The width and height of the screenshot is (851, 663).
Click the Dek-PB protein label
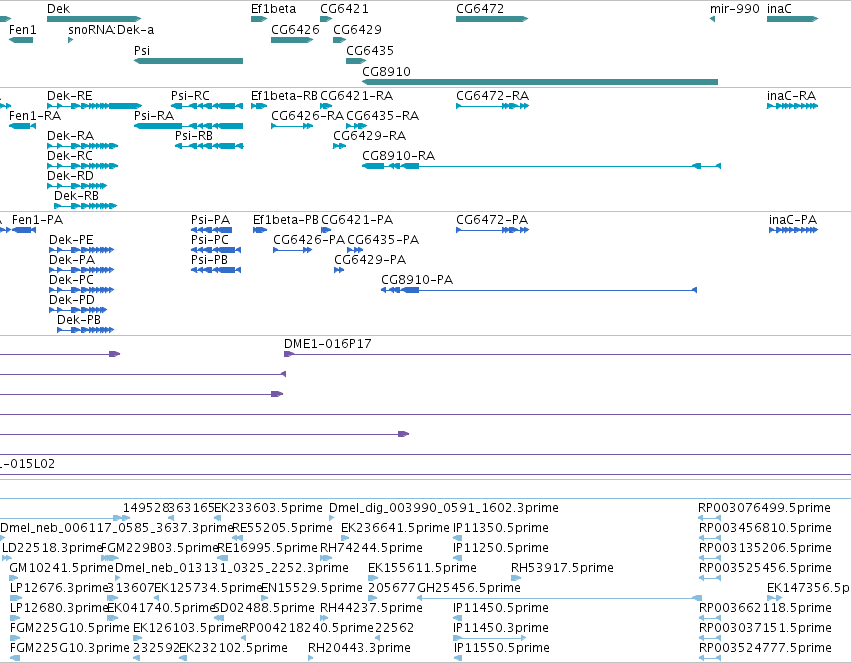(79, 320)
